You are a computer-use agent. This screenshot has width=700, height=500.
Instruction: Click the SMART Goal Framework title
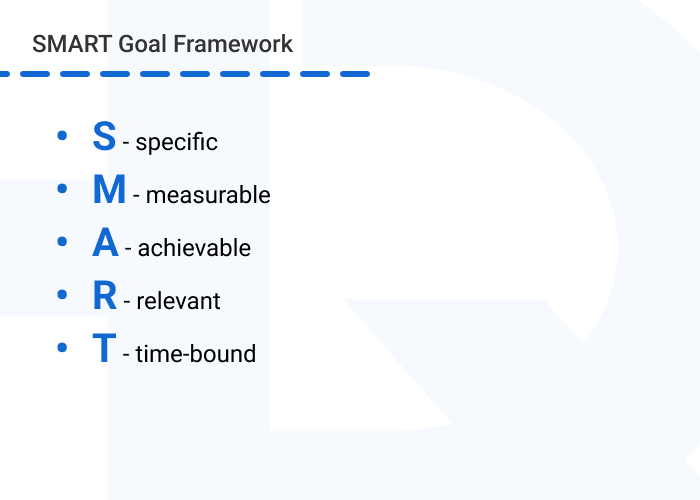point(162,44)
